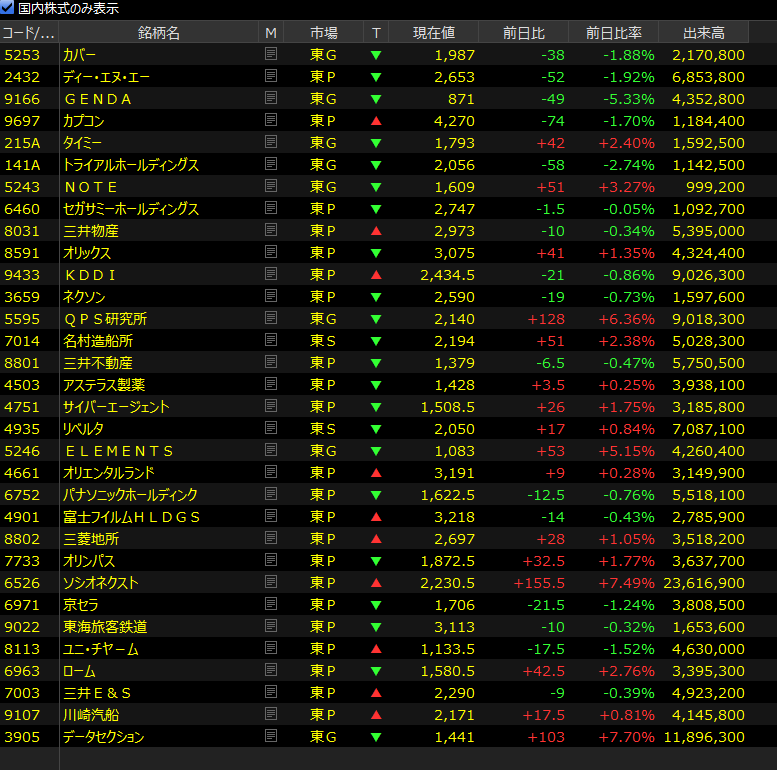Select the 東海旅客鉄道 stock name
This screenshot has height=770, width=777.
[x=105, y=627]
